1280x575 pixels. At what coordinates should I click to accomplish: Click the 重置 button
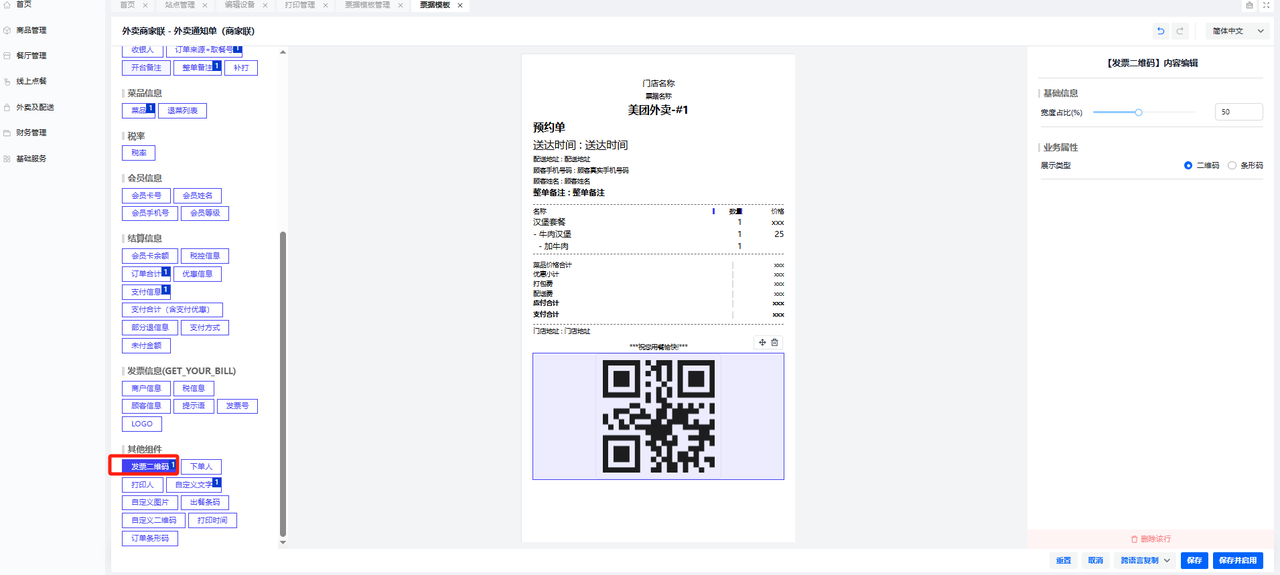pyautogui.click(x=1063, y=561)
